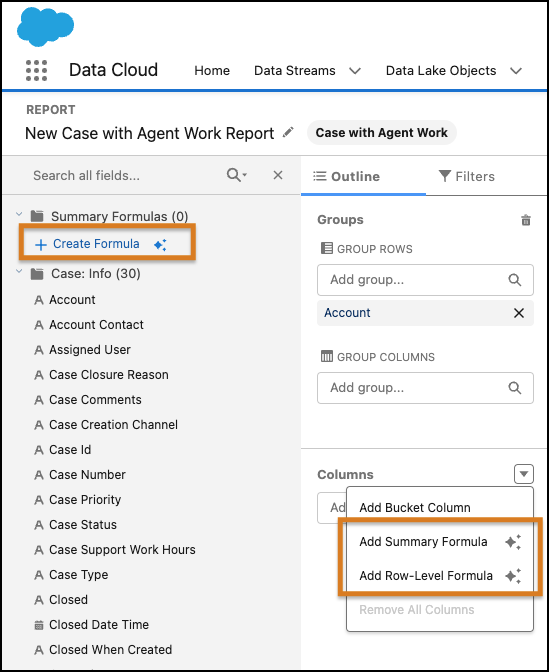Click sparkle icon beside Add Summary Formula
549x672 pixels.
click(x=513, y=542)
